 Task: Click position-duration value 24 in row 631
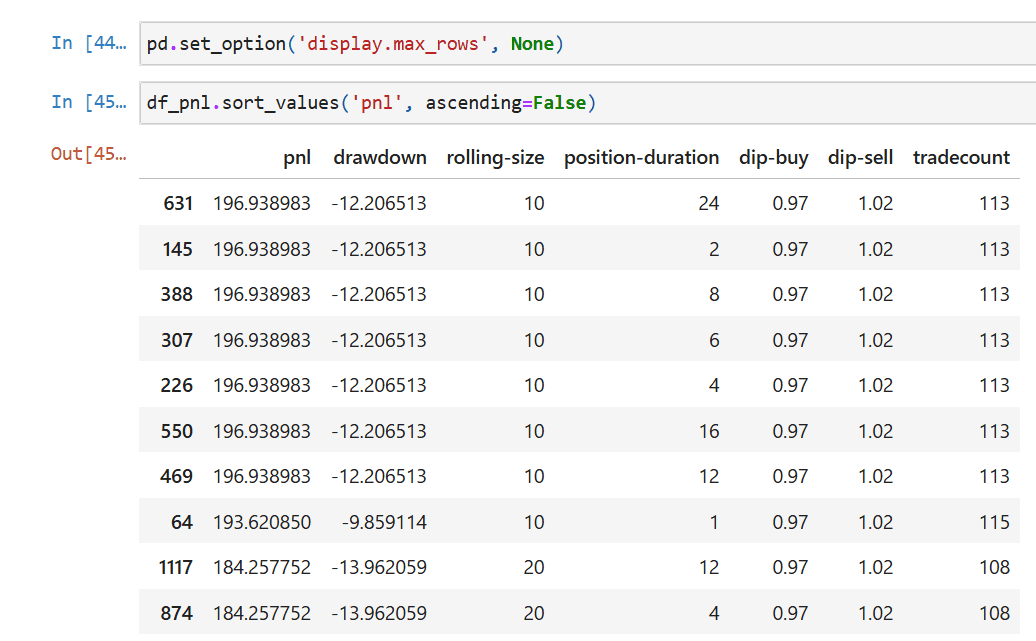point(708,204)
